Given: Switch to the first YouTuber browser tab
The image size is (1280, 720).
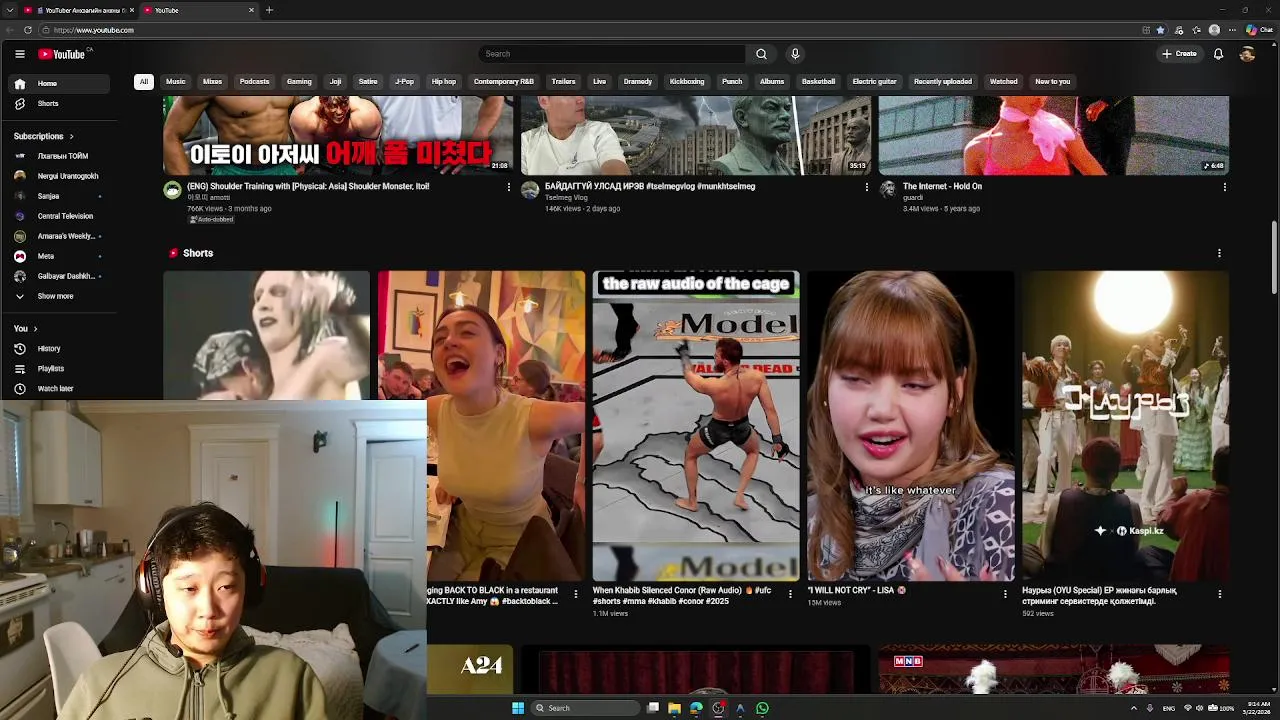Looking at the screenshot, I should [78, 10].
